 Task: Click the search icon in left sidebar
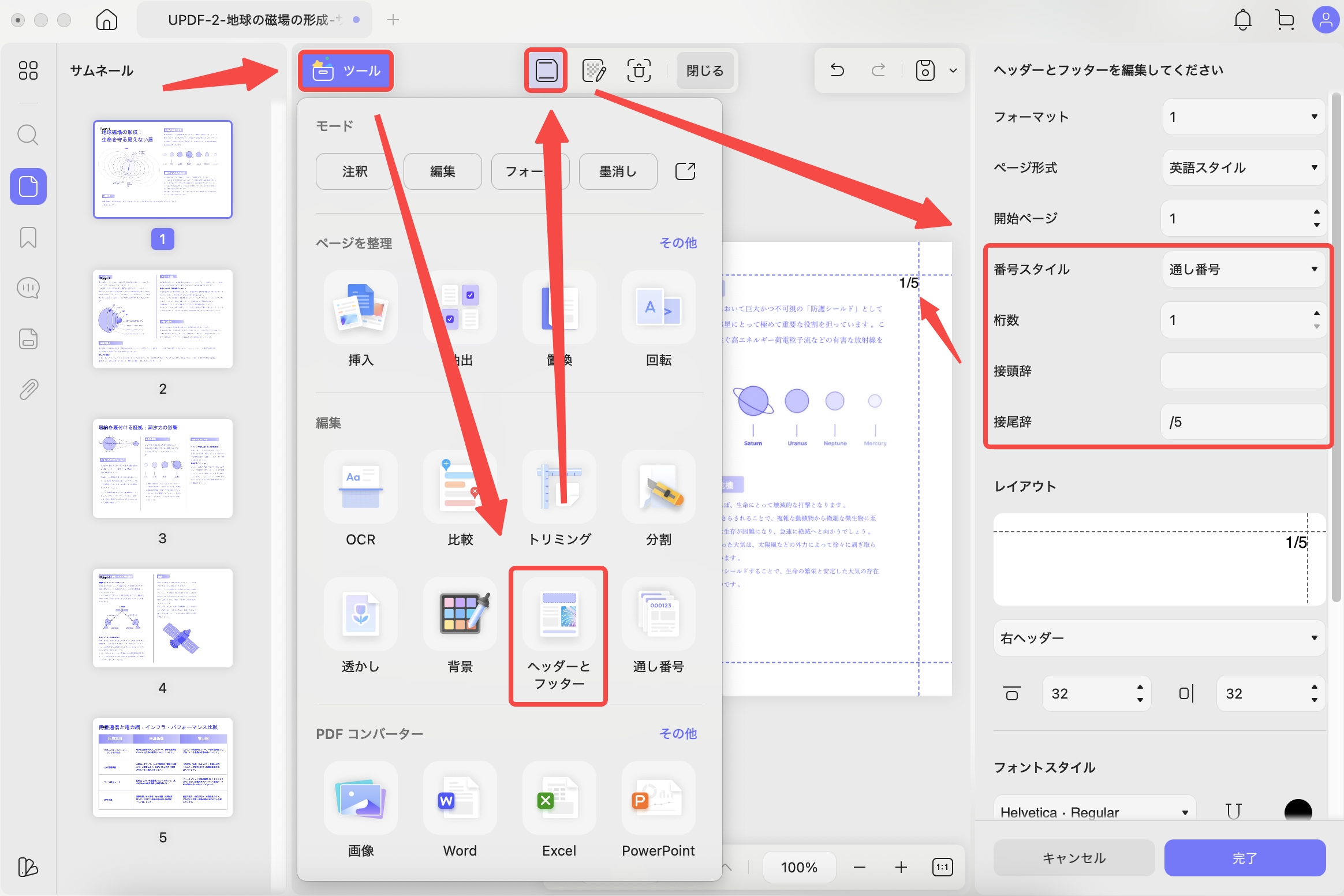click(x=28, y=136)
